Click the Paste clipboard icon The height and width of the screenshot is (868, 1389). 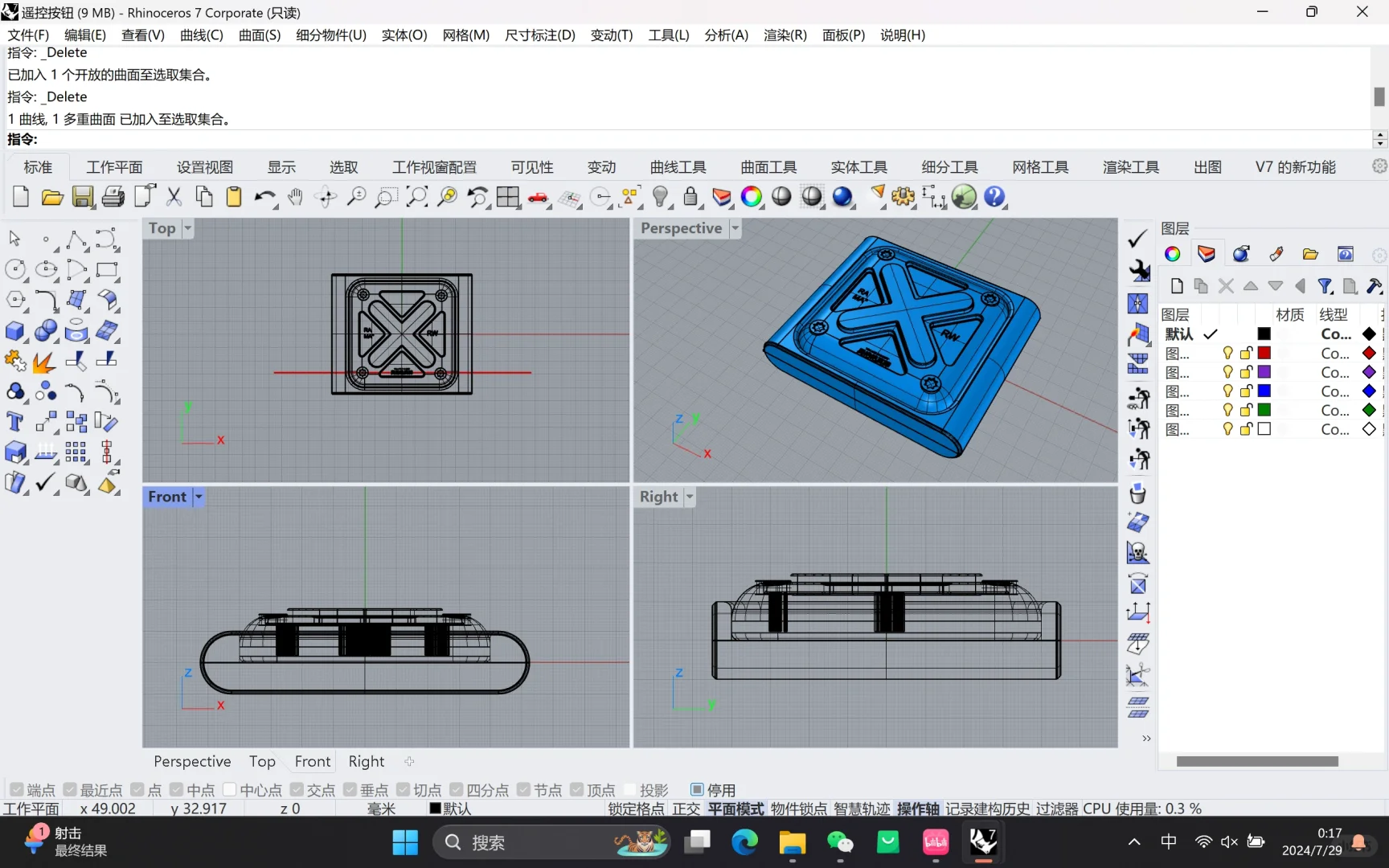coord(234,197)
